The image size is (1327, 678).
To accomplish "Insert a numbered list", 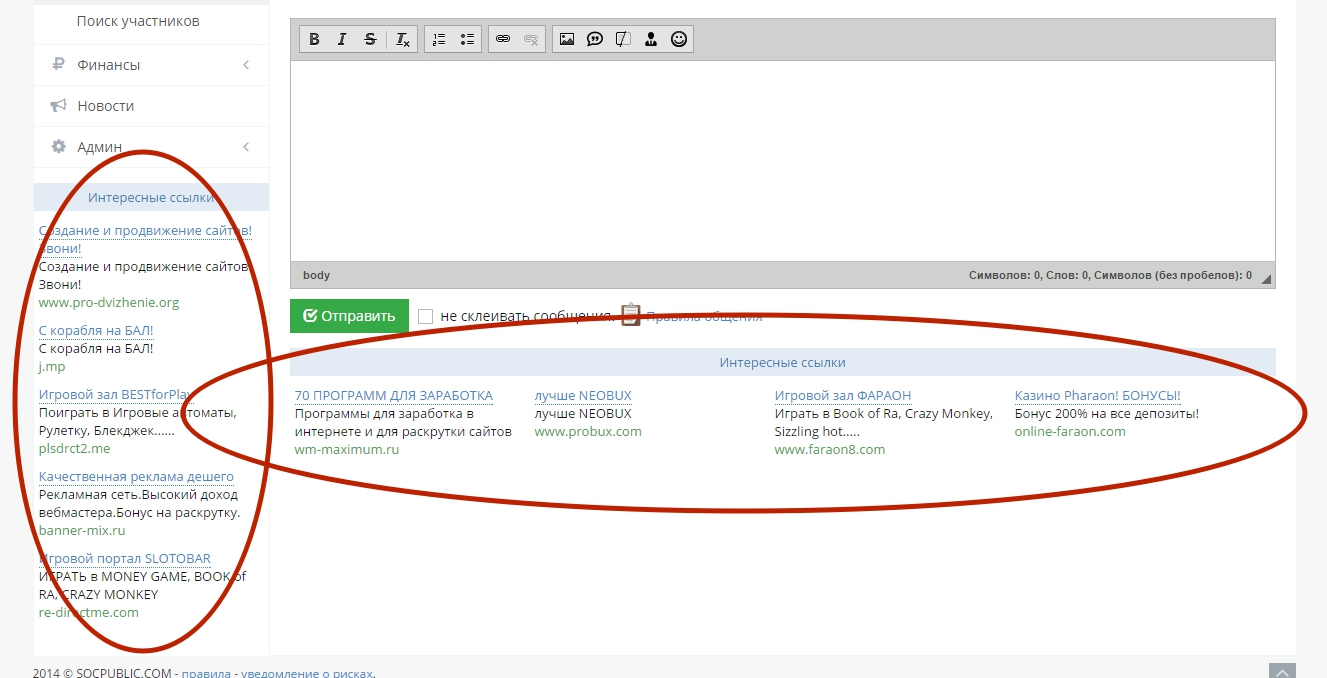I will (439, 40).
